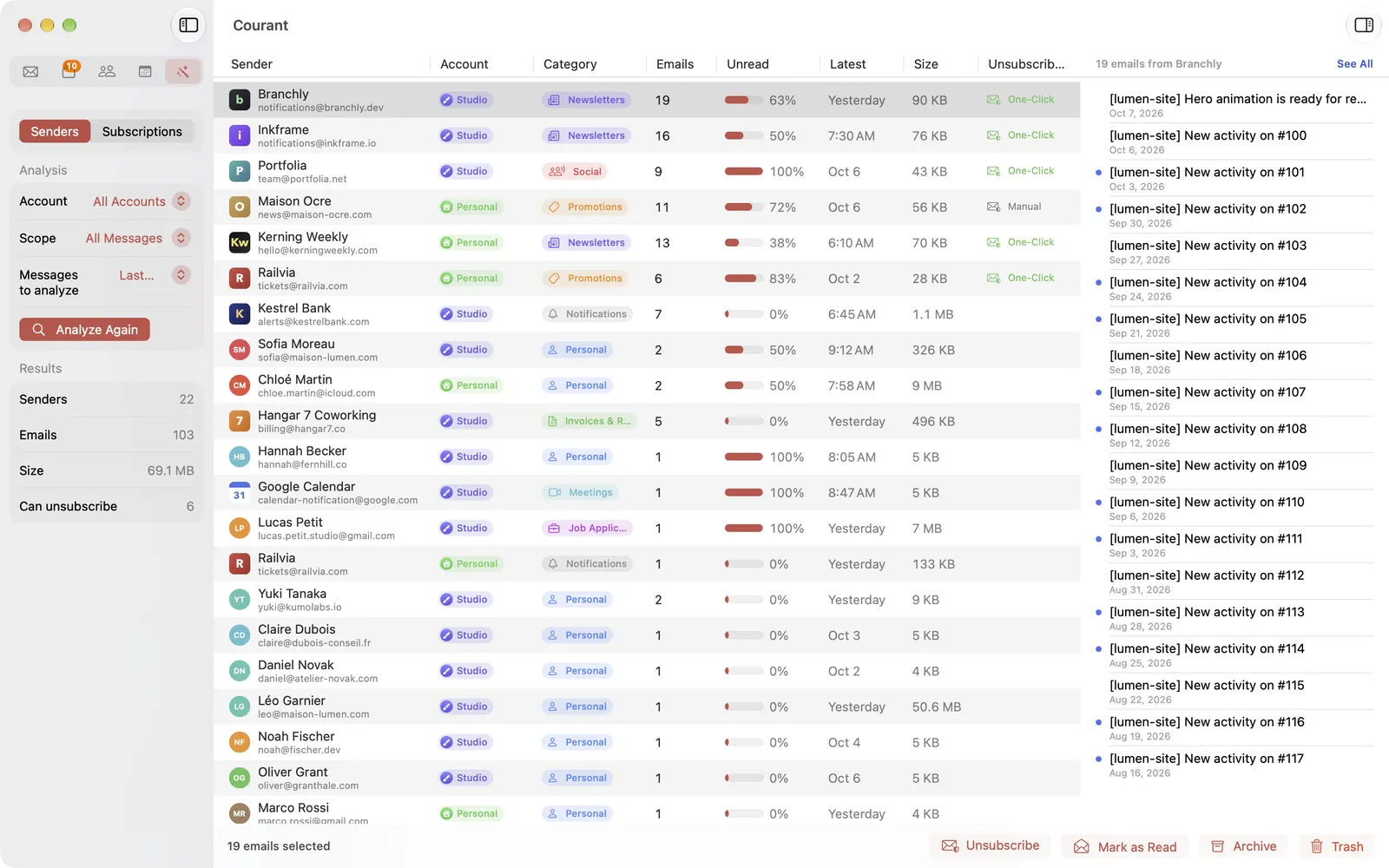Sort by the Unread column header
Image resolution: width=1389 pixels, height=868 pixels.
[747, 64]
